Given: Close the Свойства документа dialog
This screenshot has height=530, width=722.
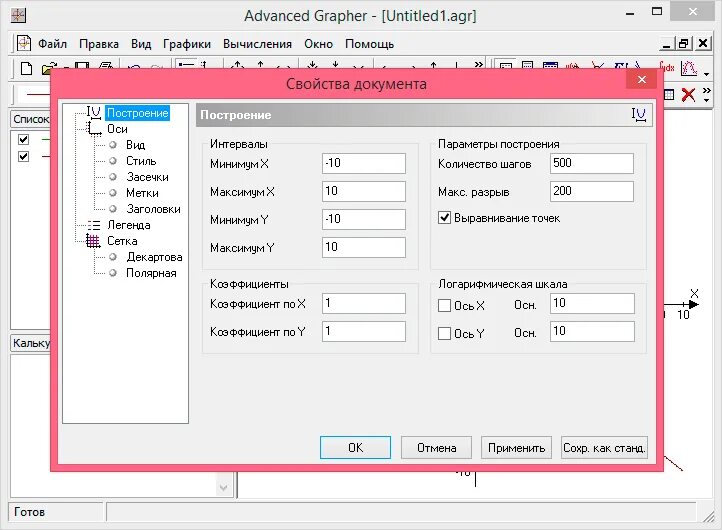Looking at the screenshot, I should tap(641, 80).
